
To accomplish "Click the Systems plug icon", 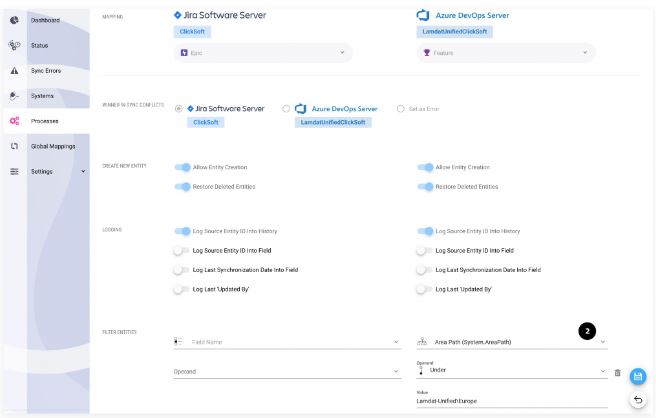I will point(14,96).
